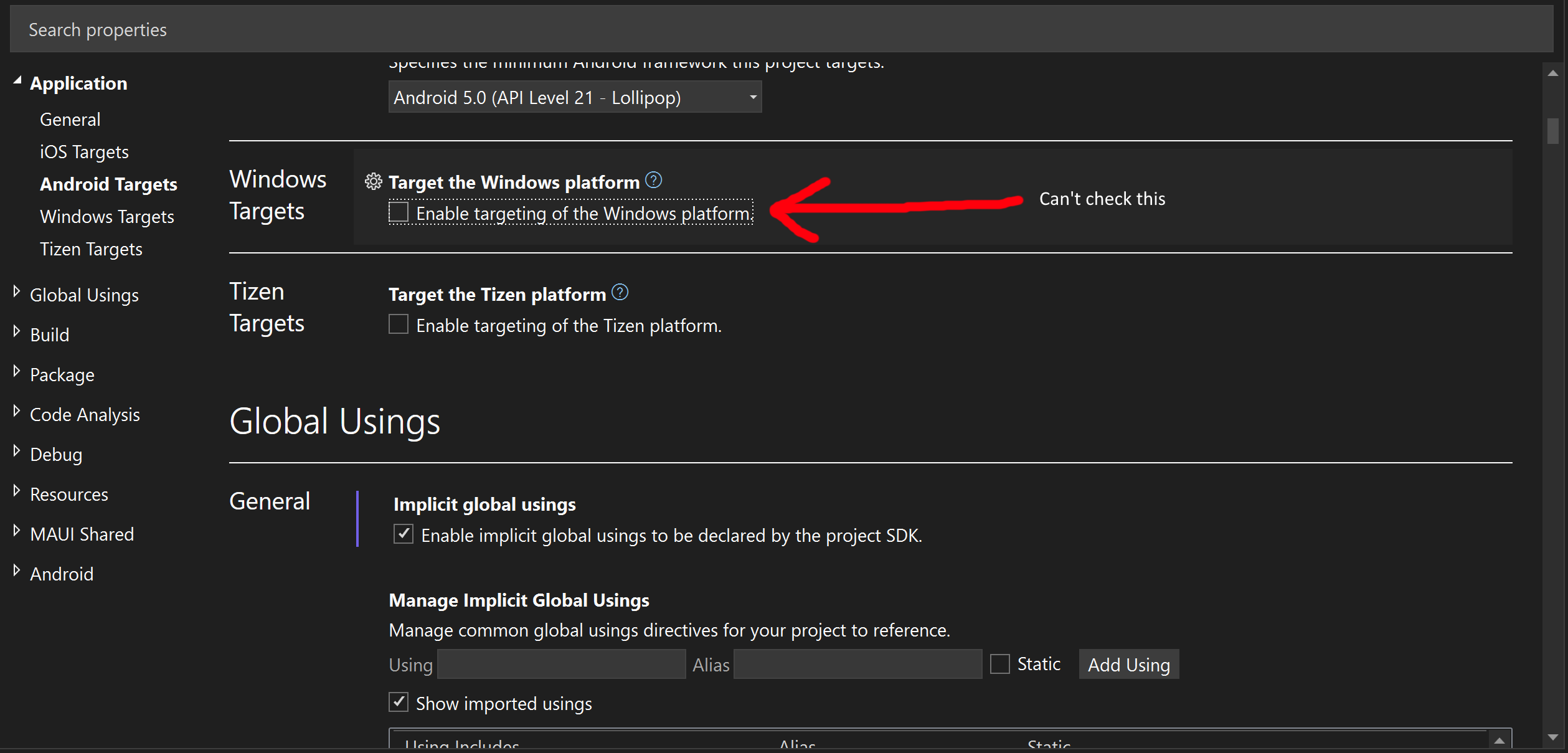Enable targeting of the Tizen platform checkbox
1568x753 pixels.
coord(399,324)
